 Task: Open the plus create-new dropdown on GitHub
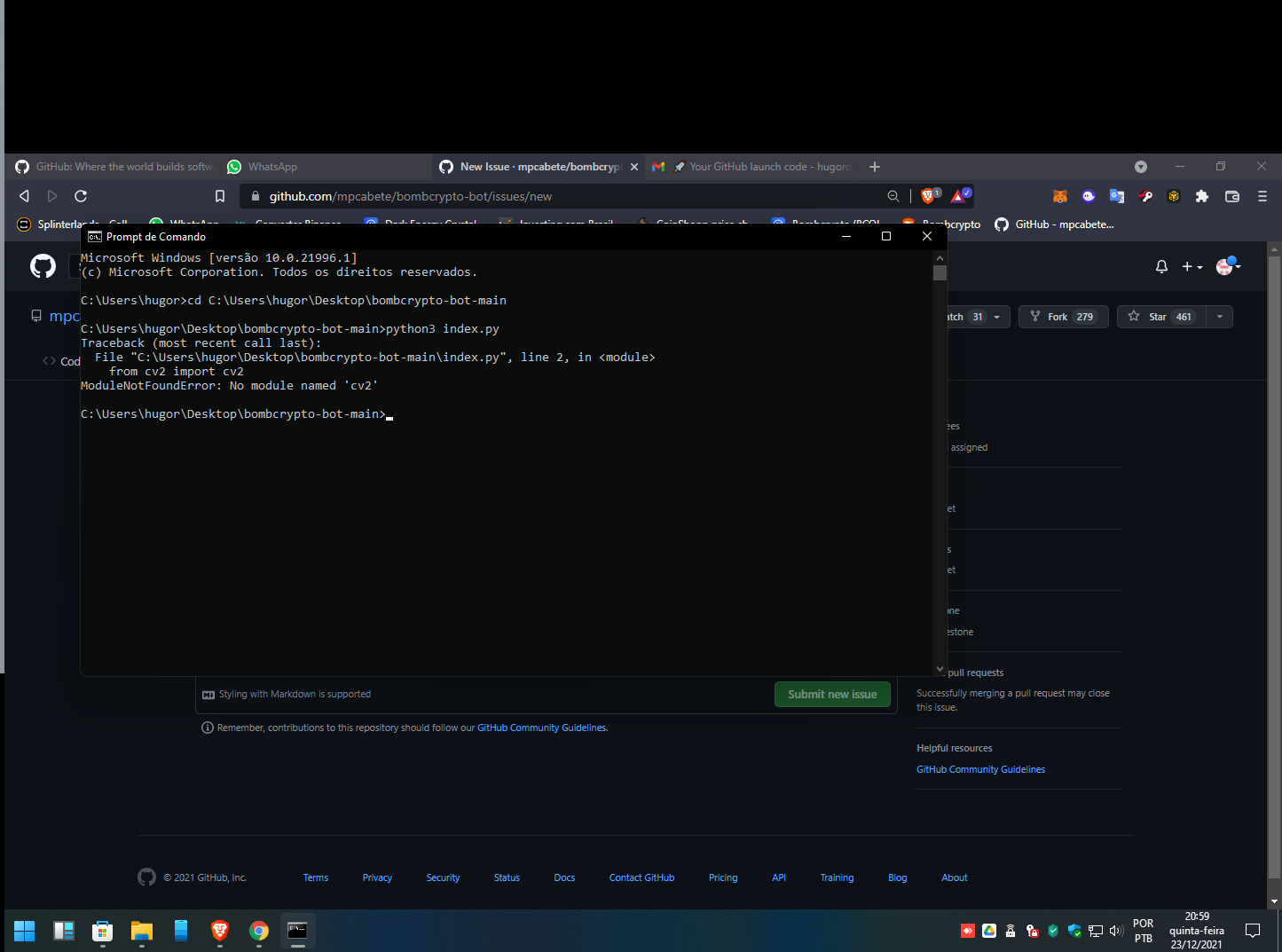(x=1192, y=266)
